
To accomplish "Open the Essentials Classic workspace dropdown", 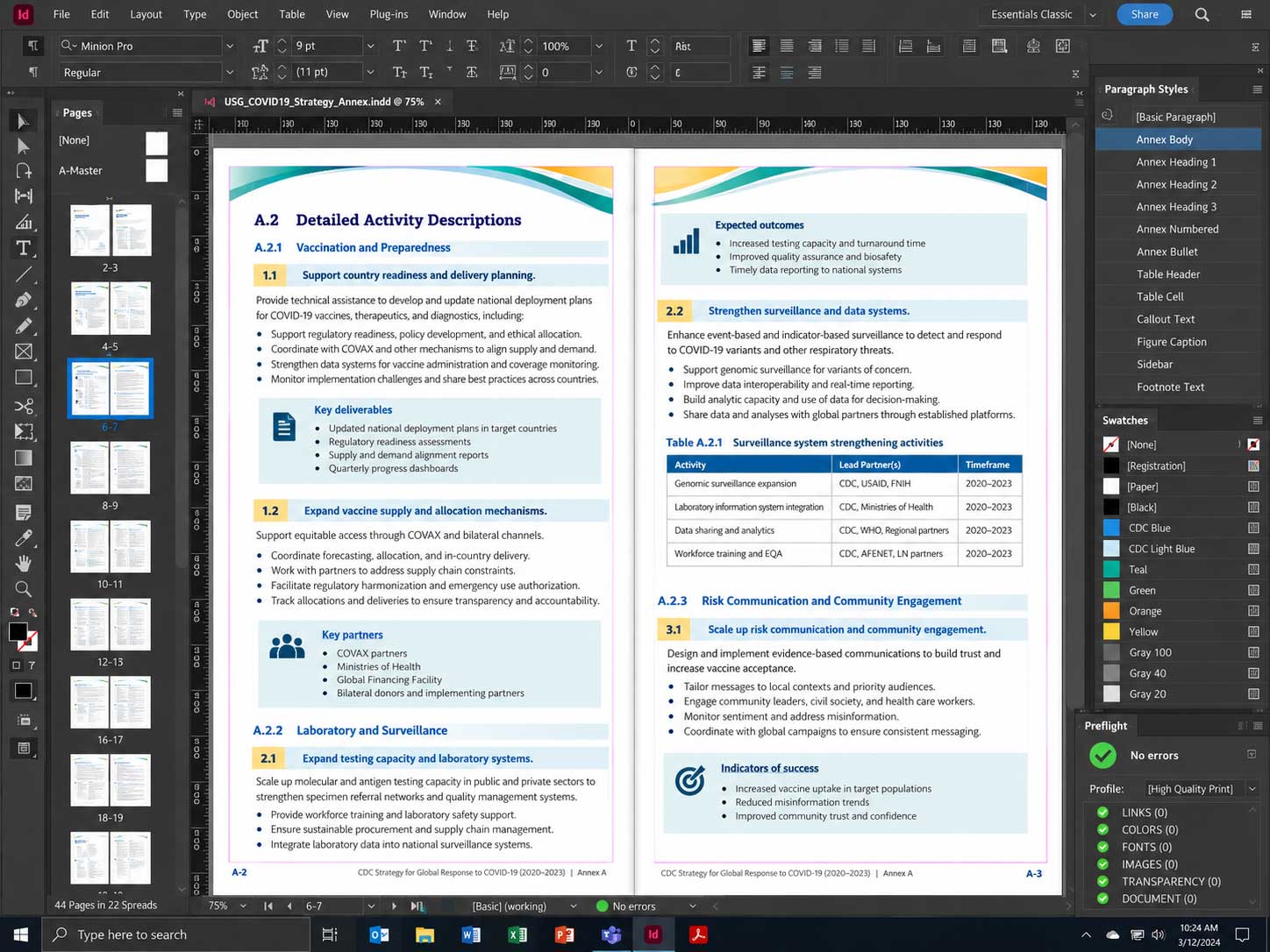I will [x=1093, y=14].
